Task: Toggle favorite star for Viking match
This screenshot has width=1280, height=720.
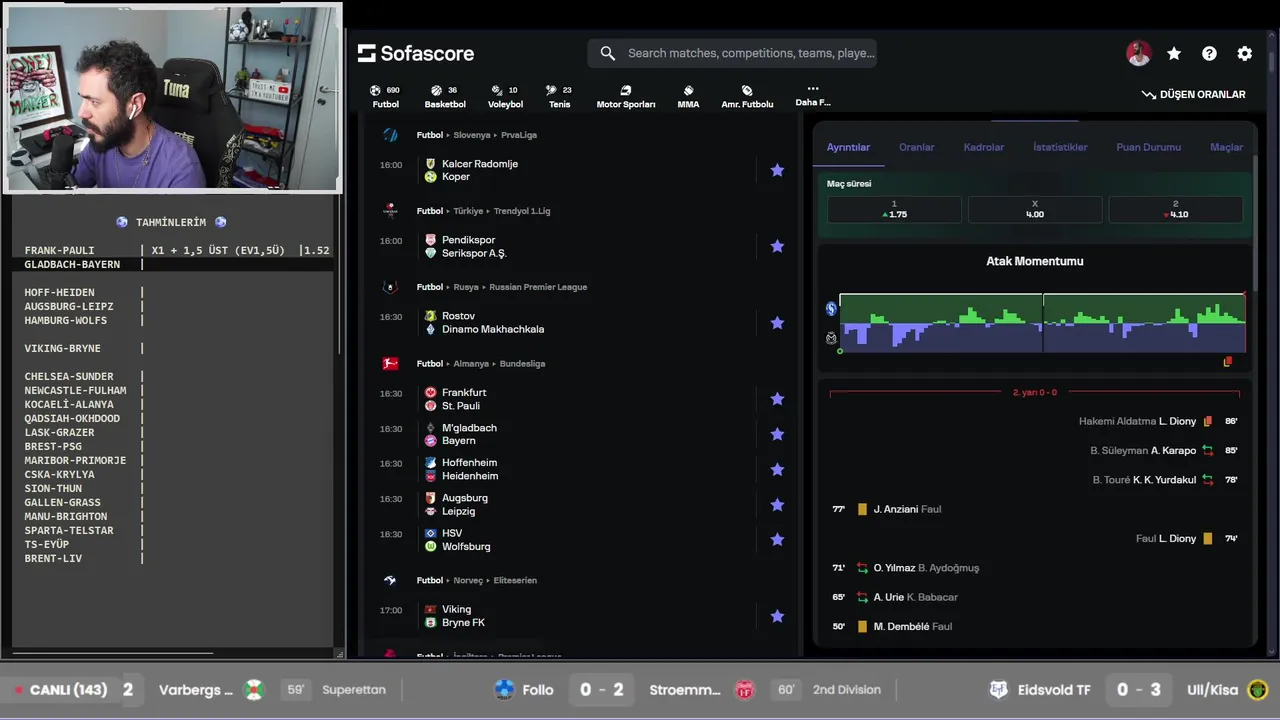Action: 777,616
